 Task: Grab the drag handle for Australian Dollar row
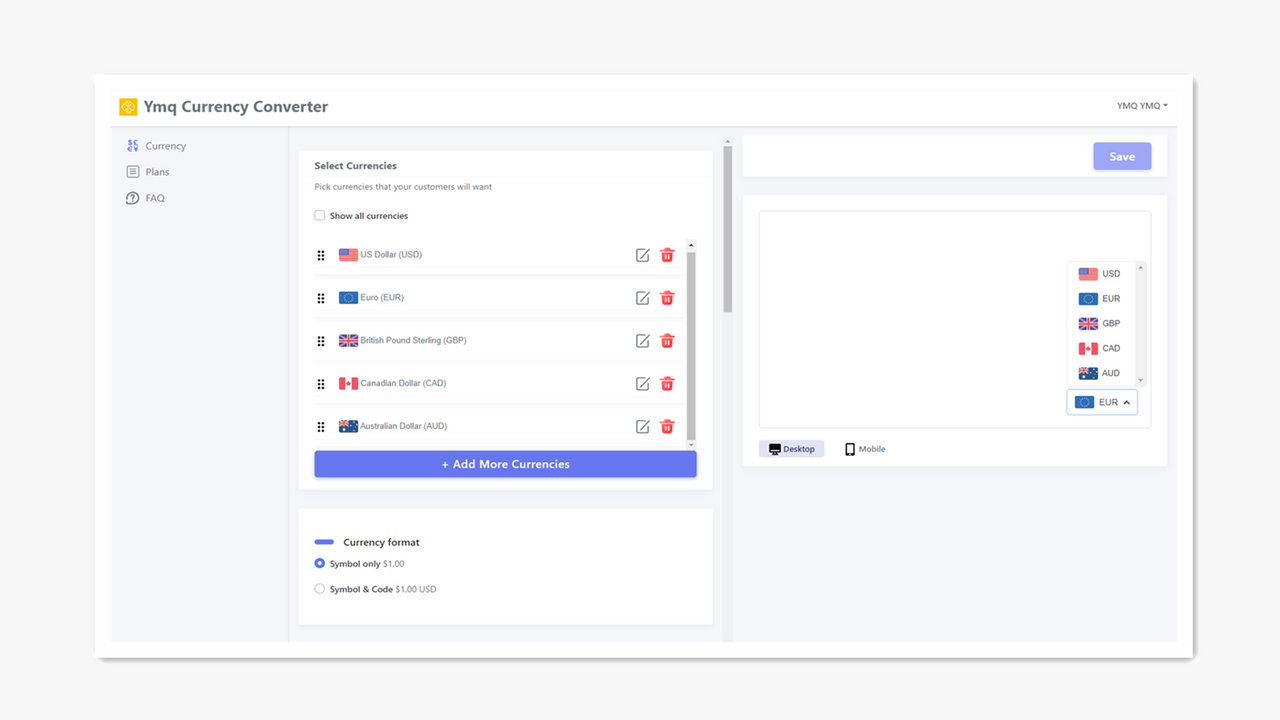pyautogui.click(x=321, y=427)
